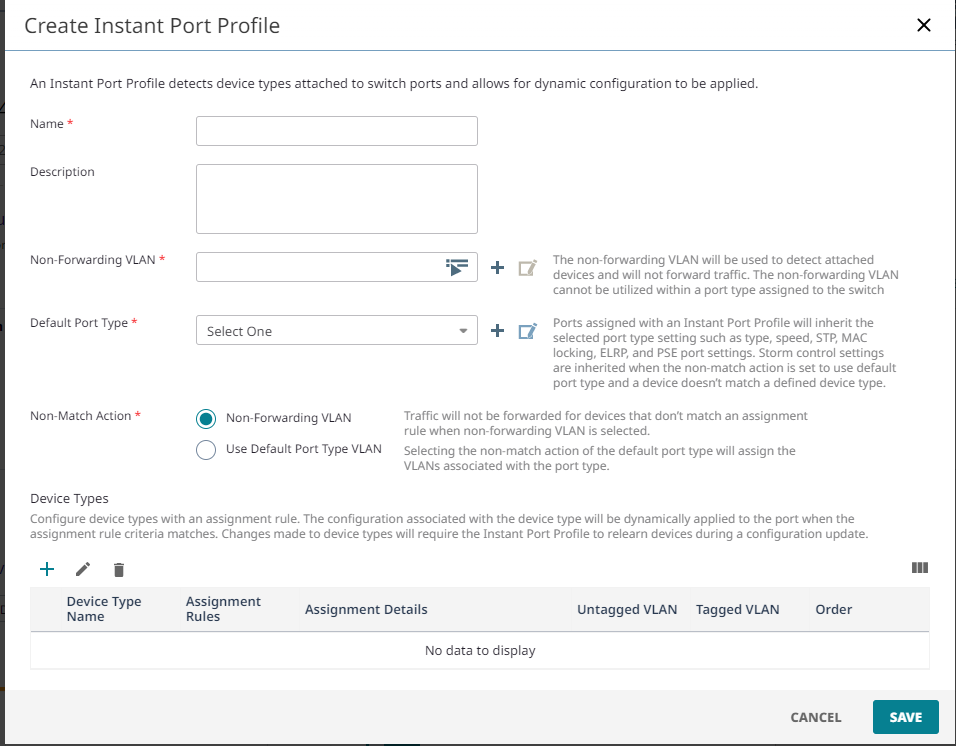Image resolution: width=956 pixels, height=746 pixels.
Task: Click the Untagged VLAN column header
Action: click(x=627, y=609)
